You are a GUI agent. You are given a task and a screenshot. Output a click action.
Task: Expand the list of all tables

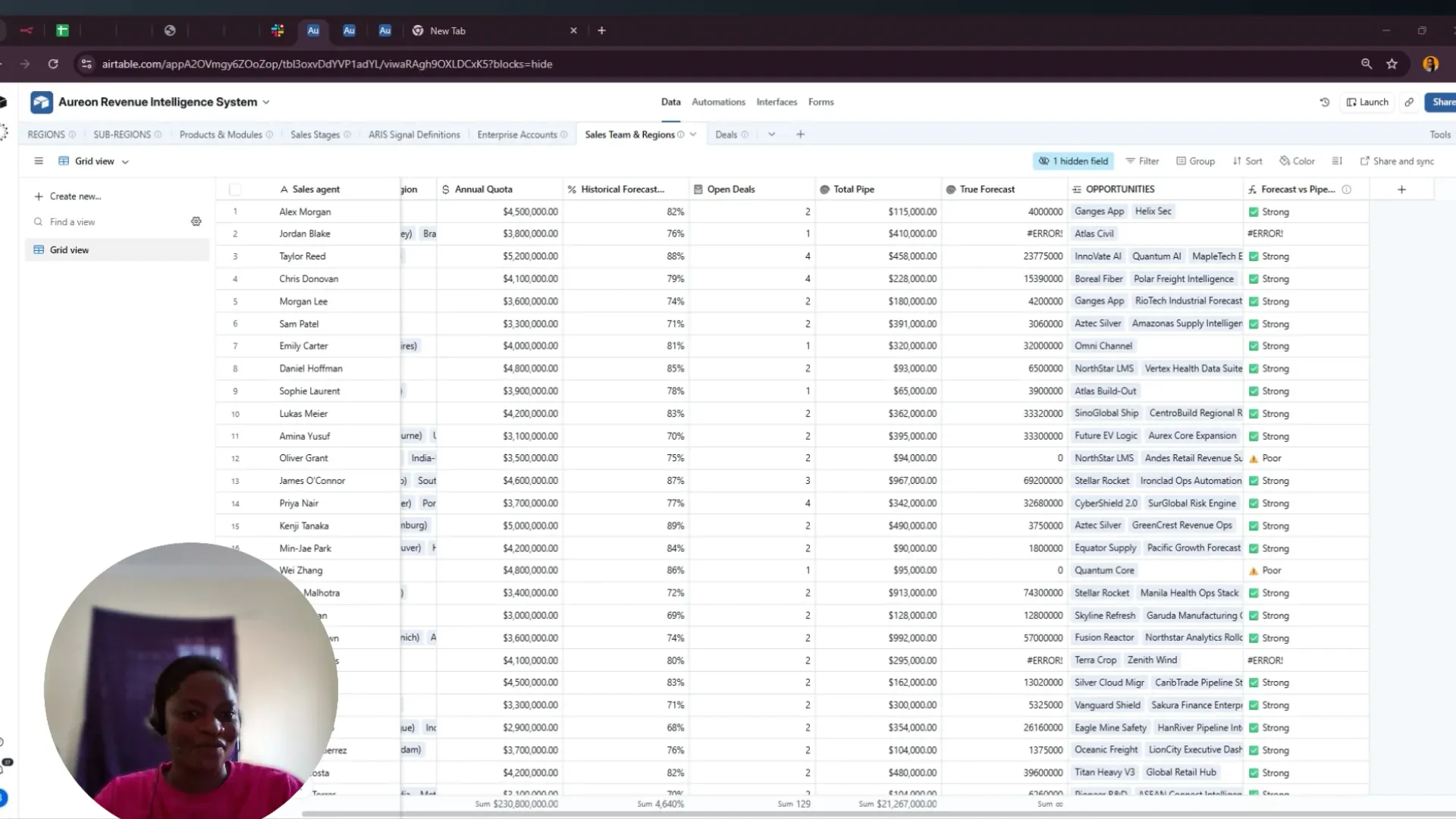point(771,134)
